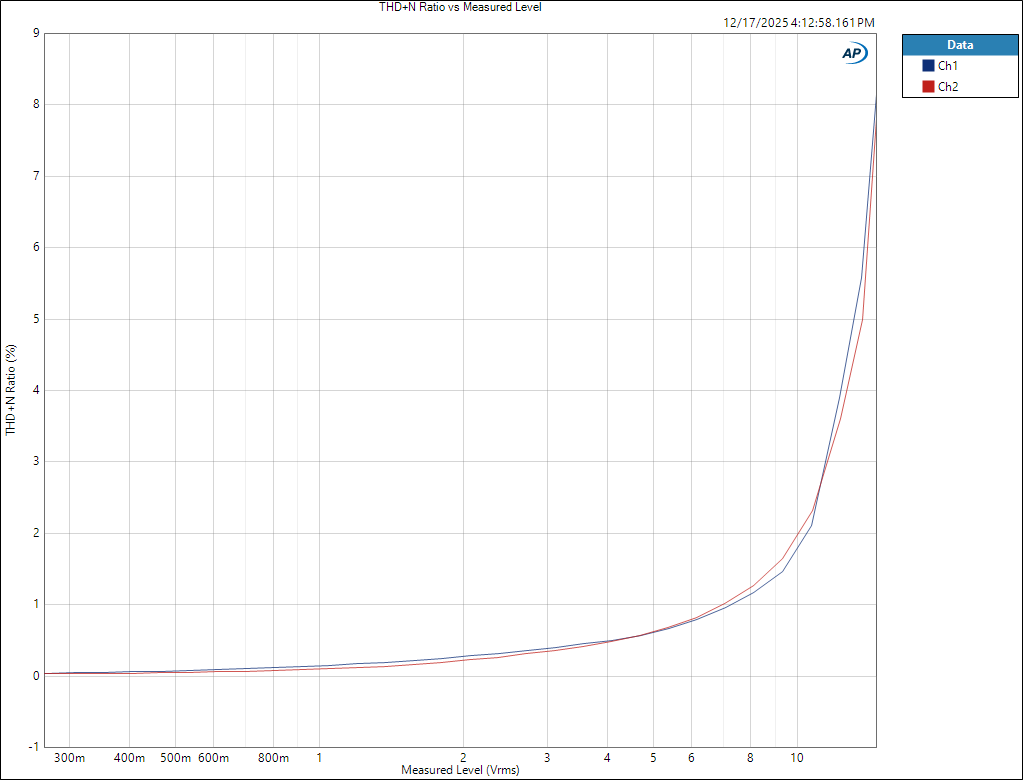Click the timestamp at the top right
Viewport: 1023px width, 780px height.
pos(798,22)
